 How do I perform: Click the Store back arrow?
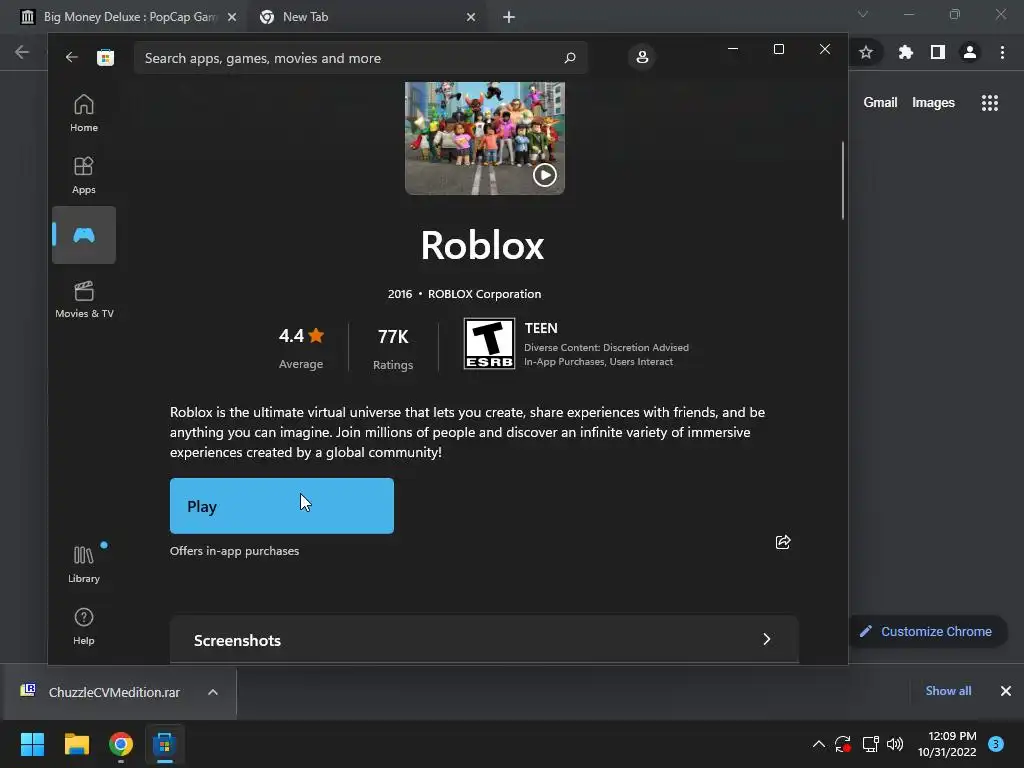click(71, 57)
